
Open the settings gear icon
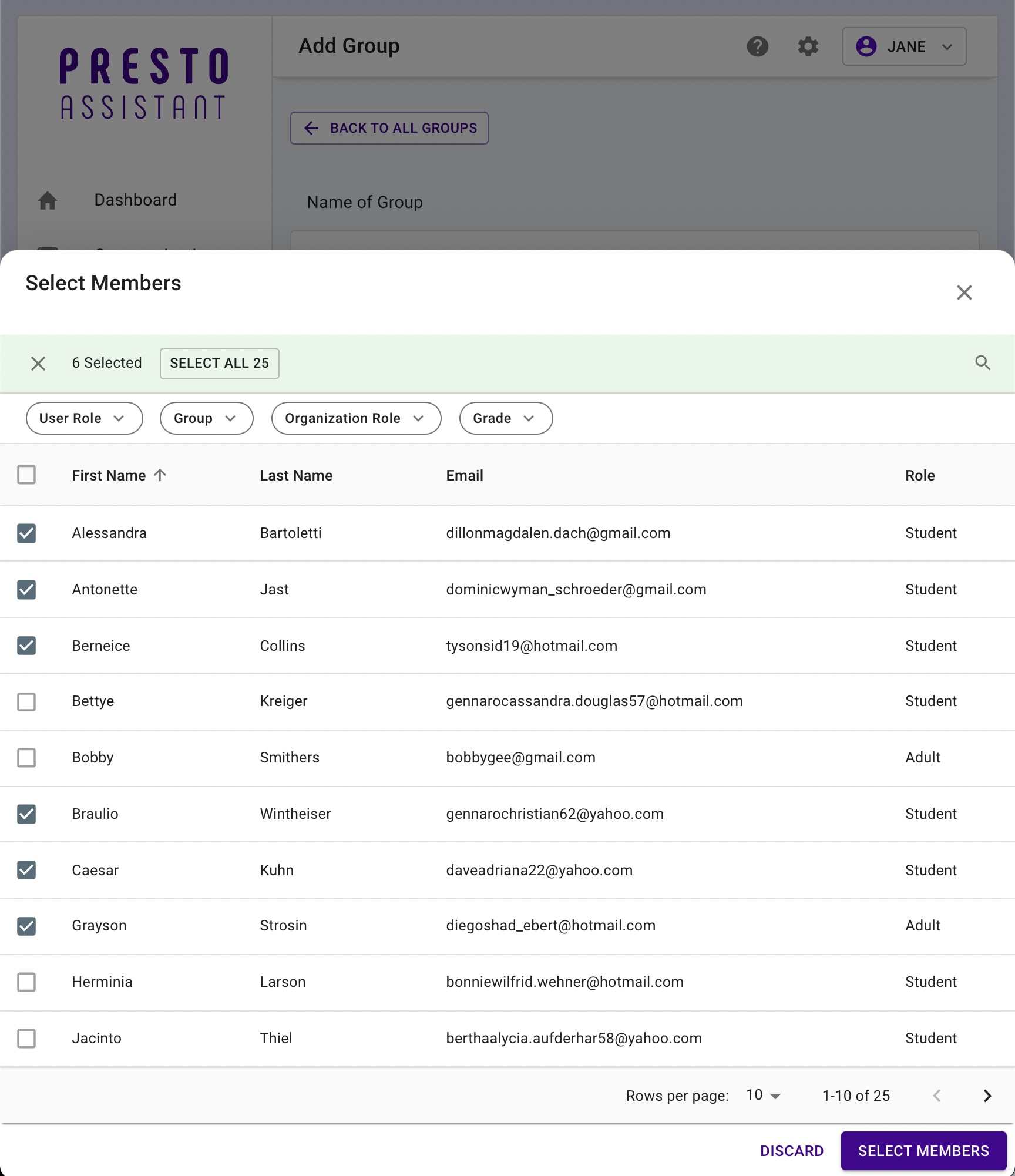pos(808,46)
